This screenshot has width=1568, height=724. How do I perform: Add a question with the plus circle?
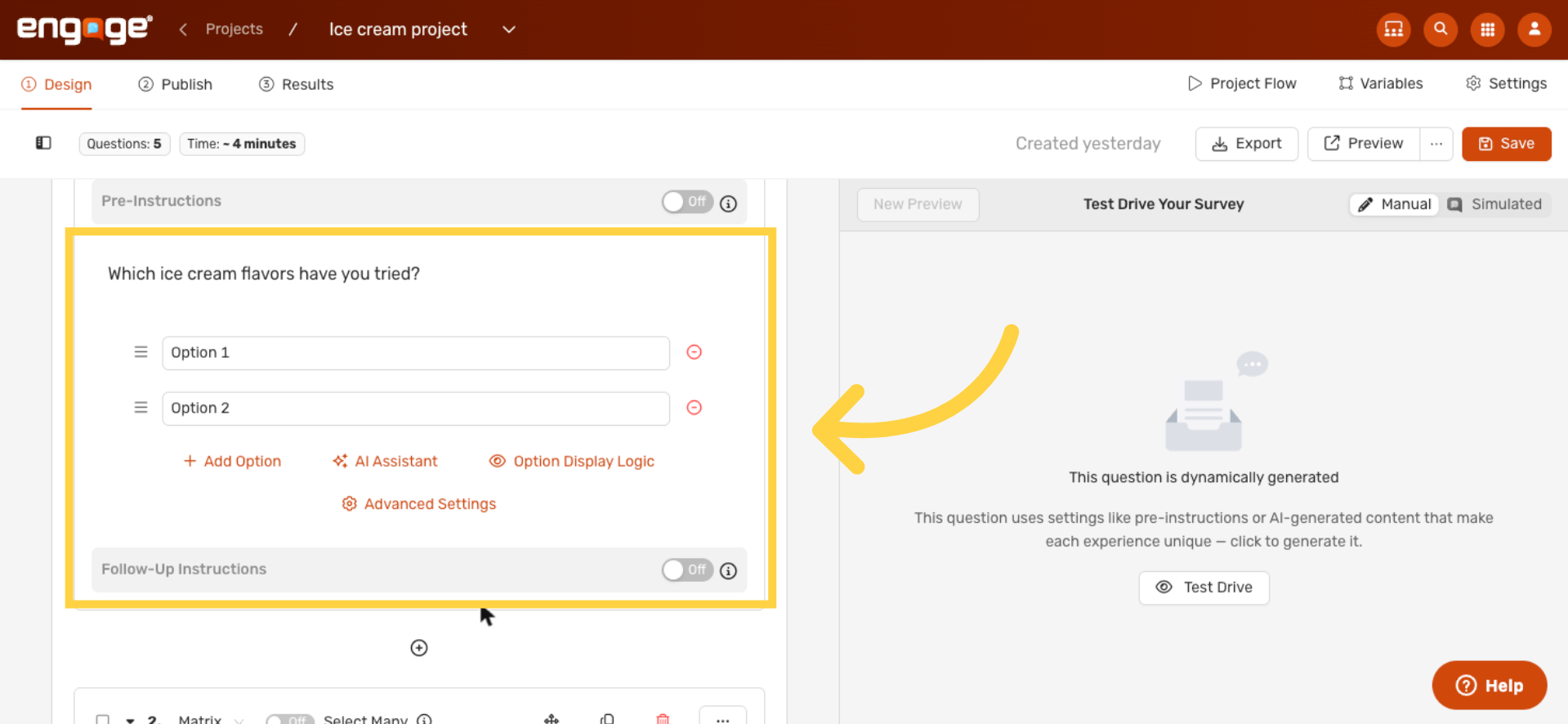419,648
